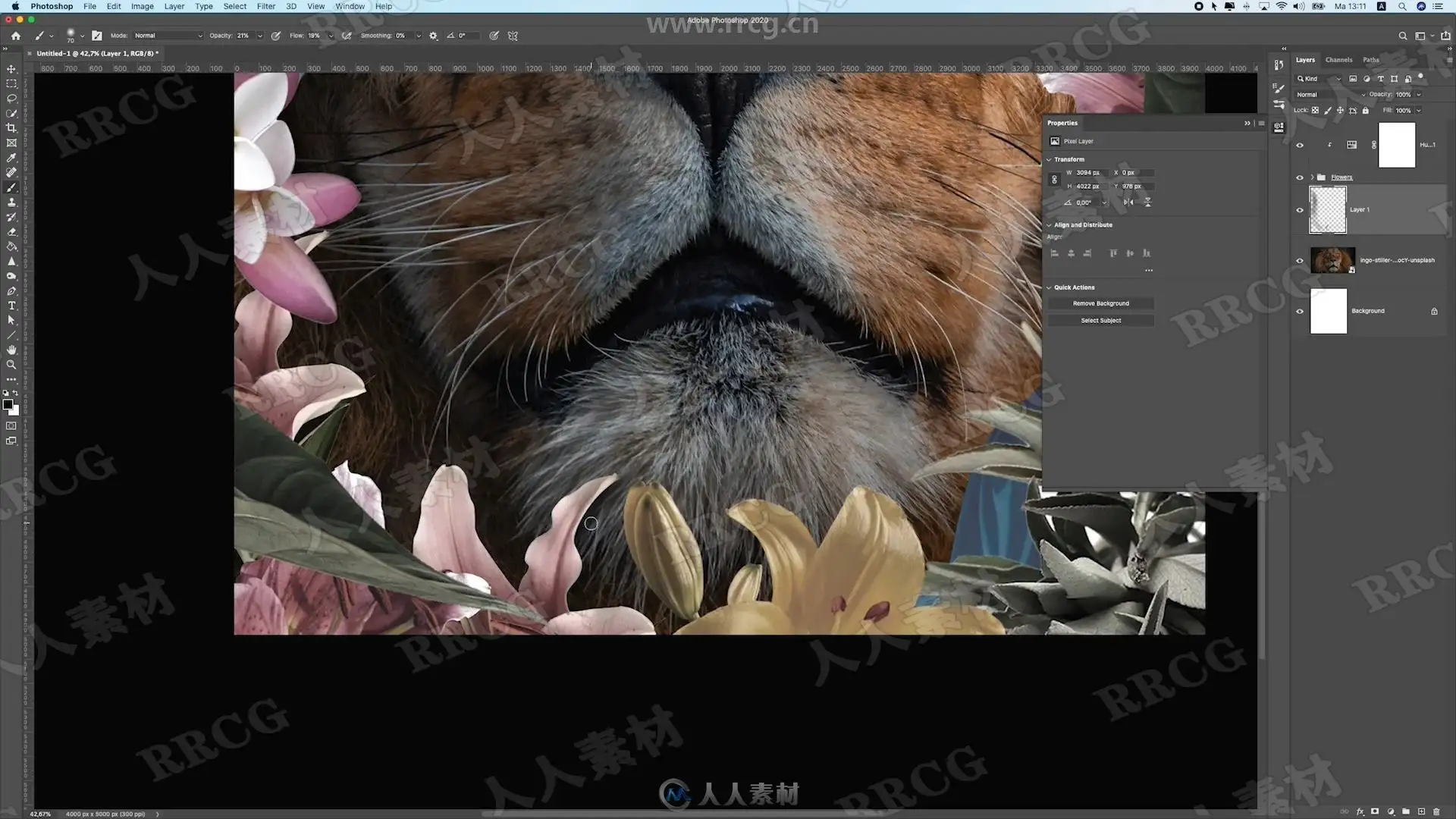The height and width of the screenshot is (819, 1456).
Task: Click the foreground color swatch
Action: coord(8,405)
